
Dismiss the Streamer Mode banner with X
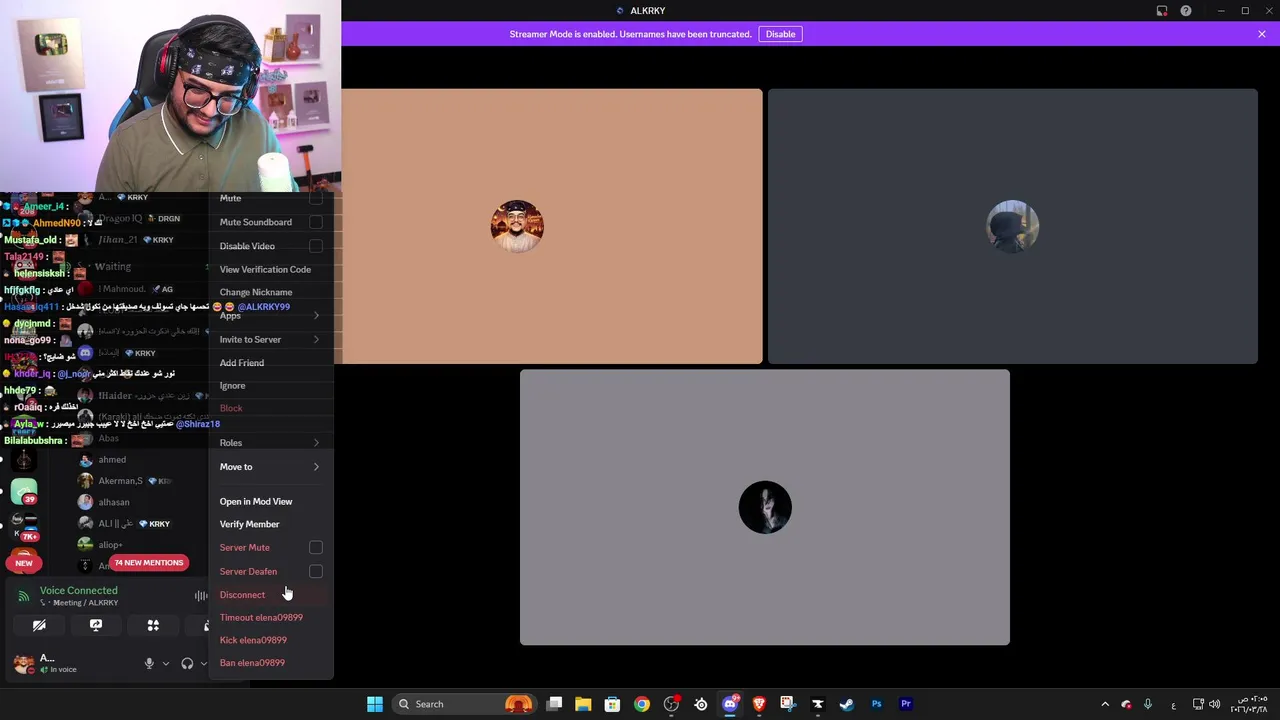click(1262, 34)
